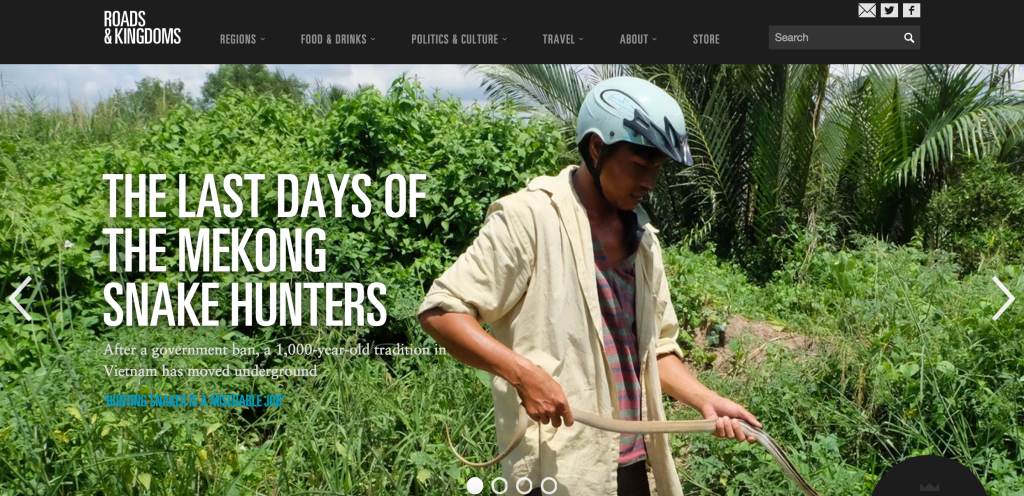Open the About menu
The width and height of the screenshot is (1024, 496).
click(x=638, y=39)
